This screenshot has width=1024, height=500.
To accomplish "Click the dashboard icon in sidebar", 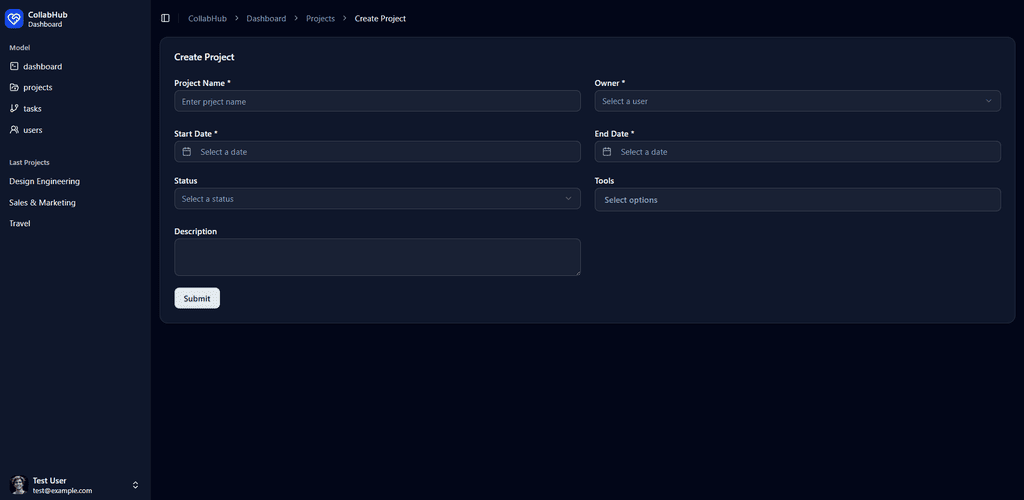I will tap(14, 66).
